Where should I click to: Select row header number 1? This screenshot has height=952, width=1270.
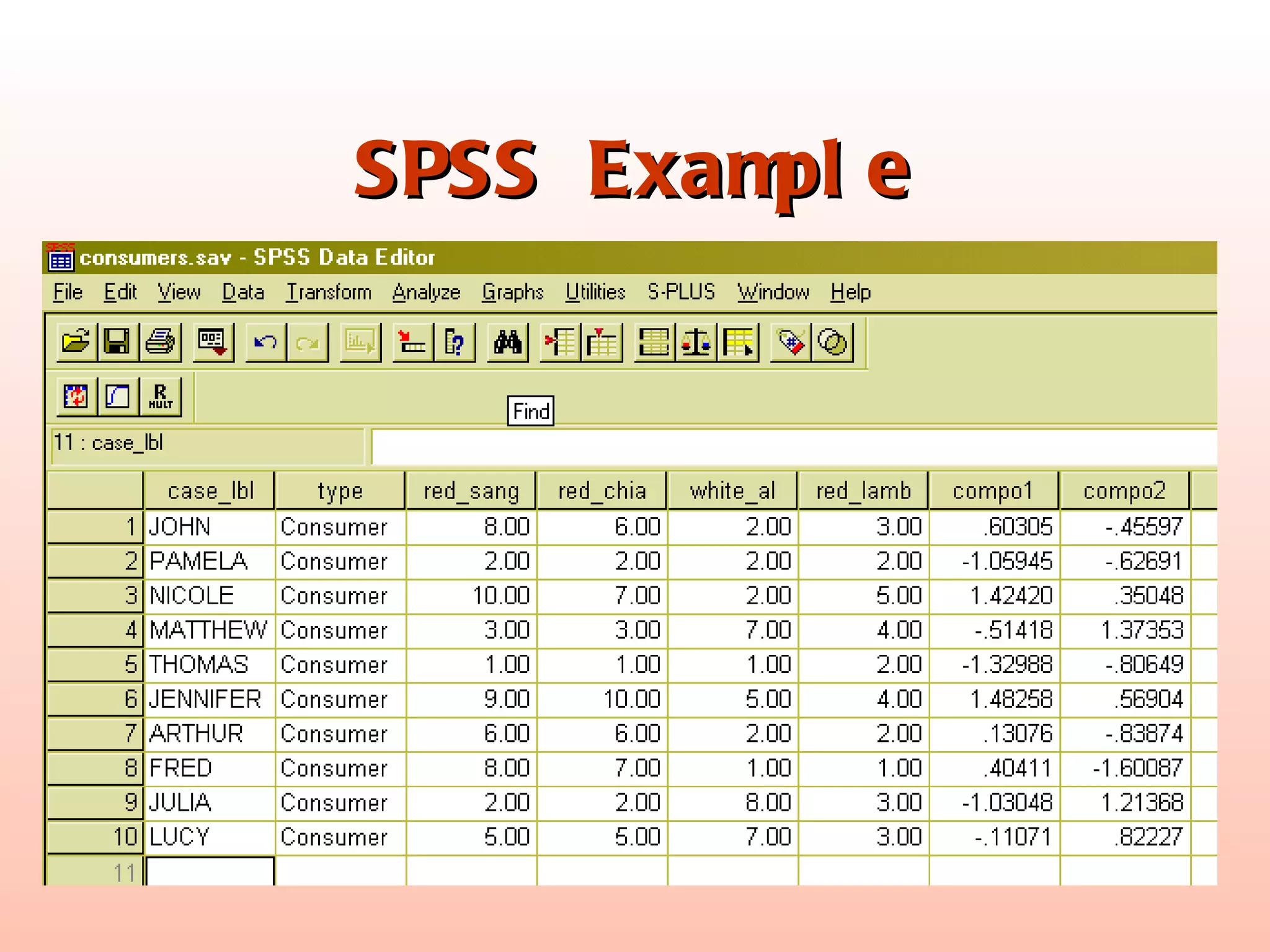[x=95, y=527]
